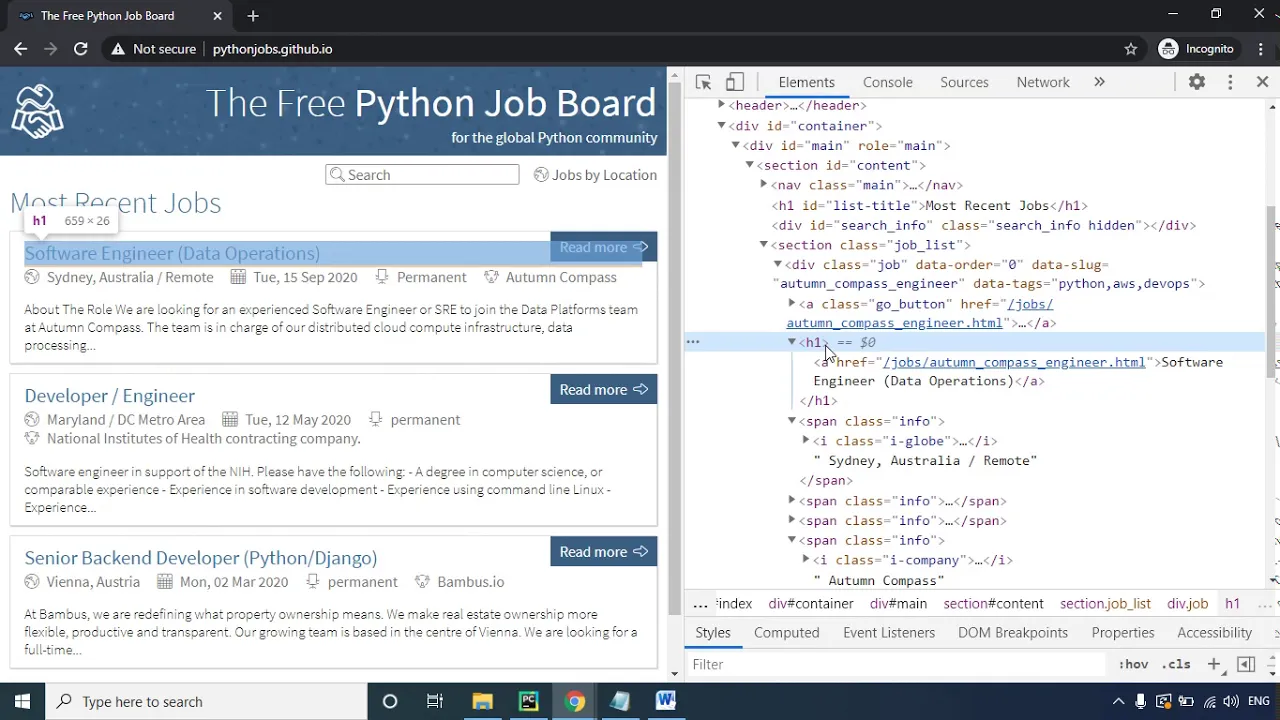Open Software Engineer (Data Operations) job title

coord(172,253)
